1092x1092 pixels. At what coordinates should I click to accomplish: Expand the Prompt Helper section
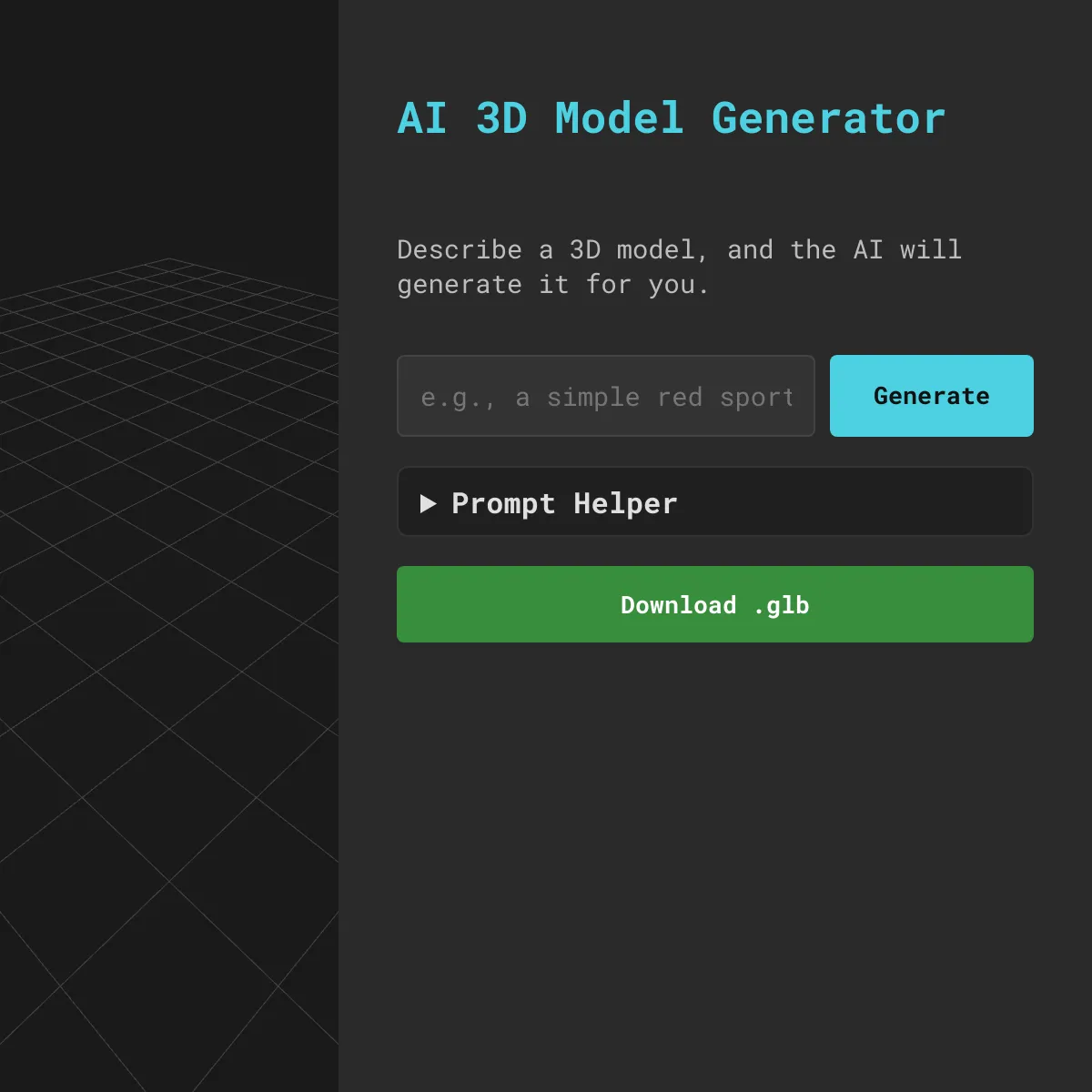tap(715, 502)
